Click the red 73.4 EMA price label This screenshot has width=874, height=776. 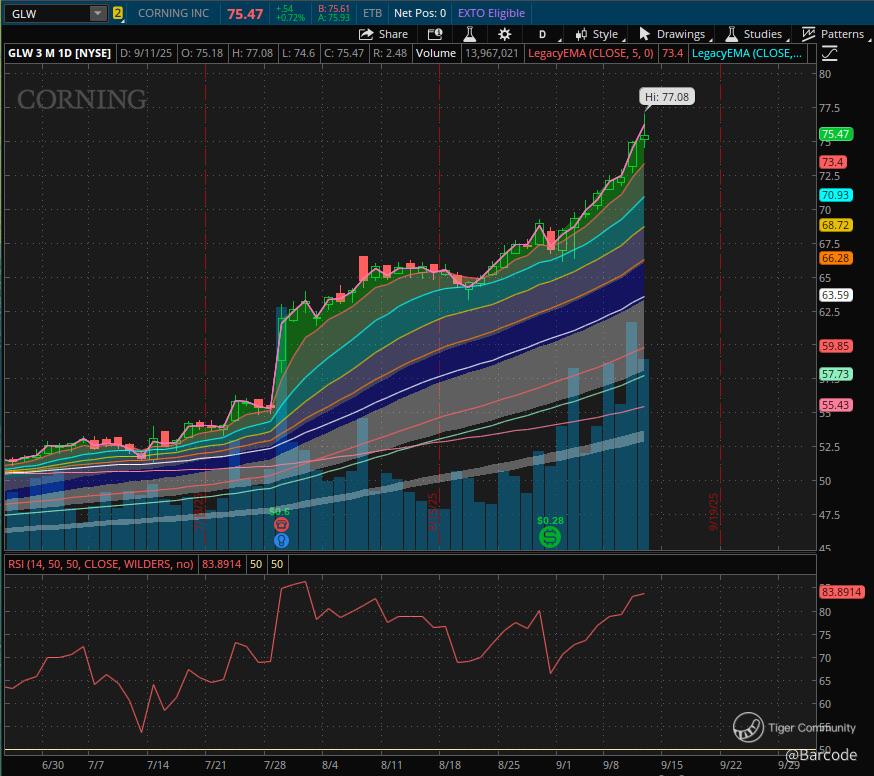click(832, 162)
